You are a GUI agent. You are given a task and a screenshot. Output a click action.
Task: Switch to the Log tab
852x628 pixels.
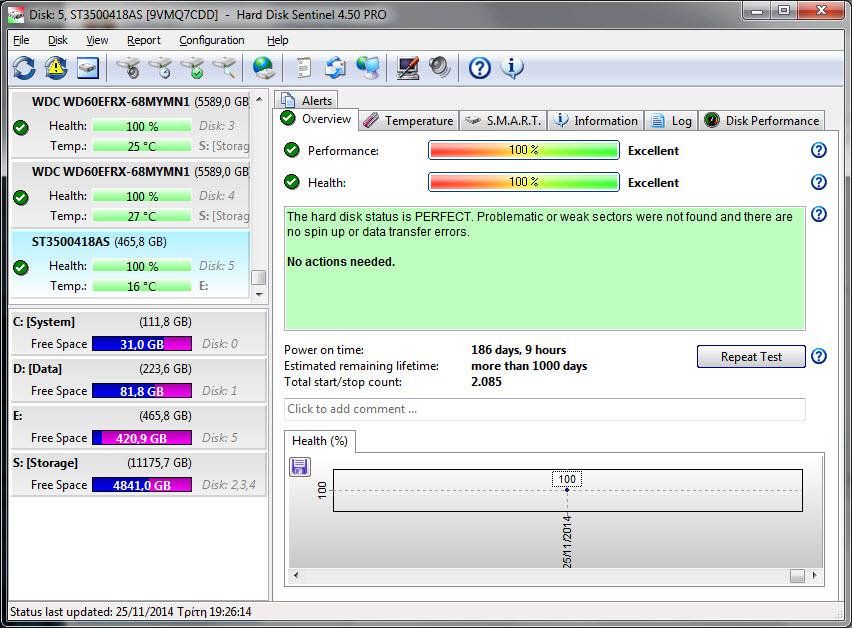coord(671,121)
